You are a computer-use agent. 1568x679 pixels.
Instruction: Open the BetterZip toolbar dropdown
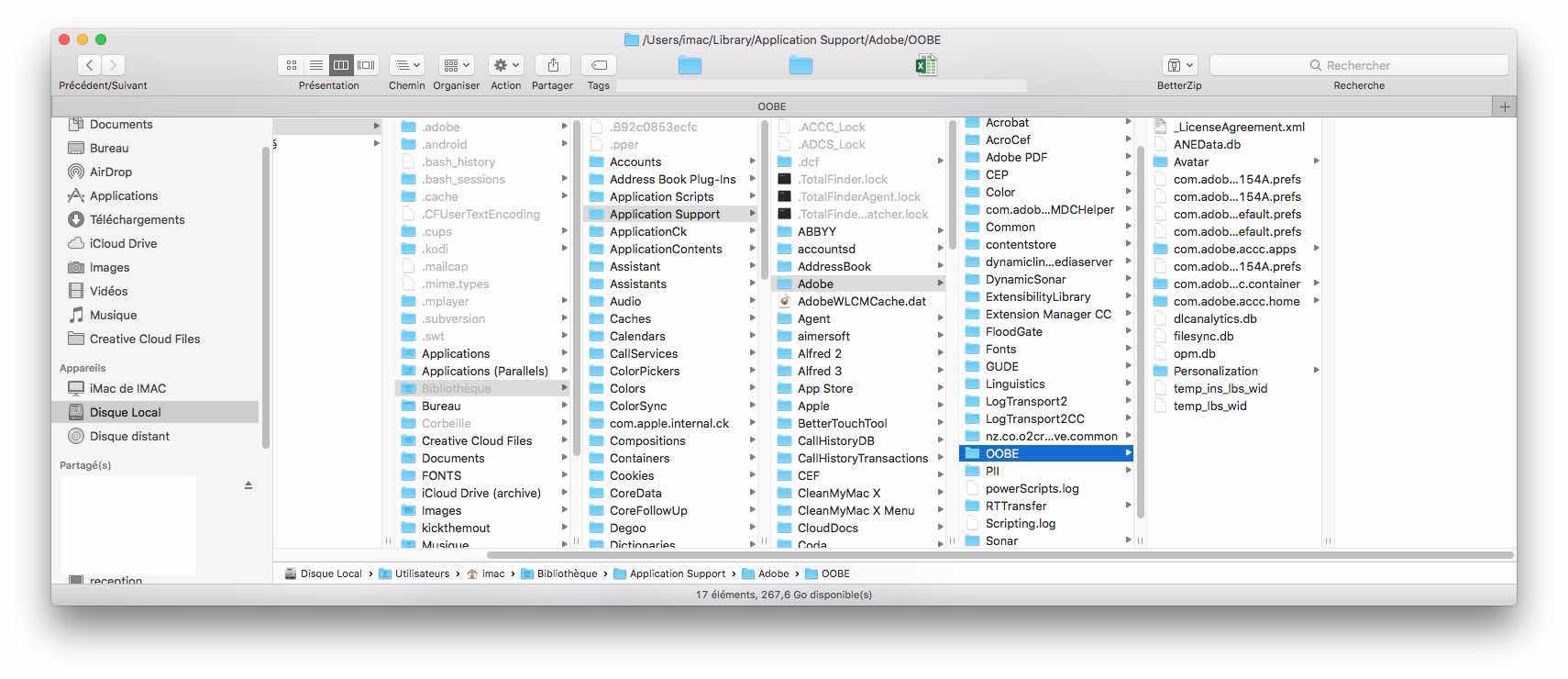(x=1179, y=65)
